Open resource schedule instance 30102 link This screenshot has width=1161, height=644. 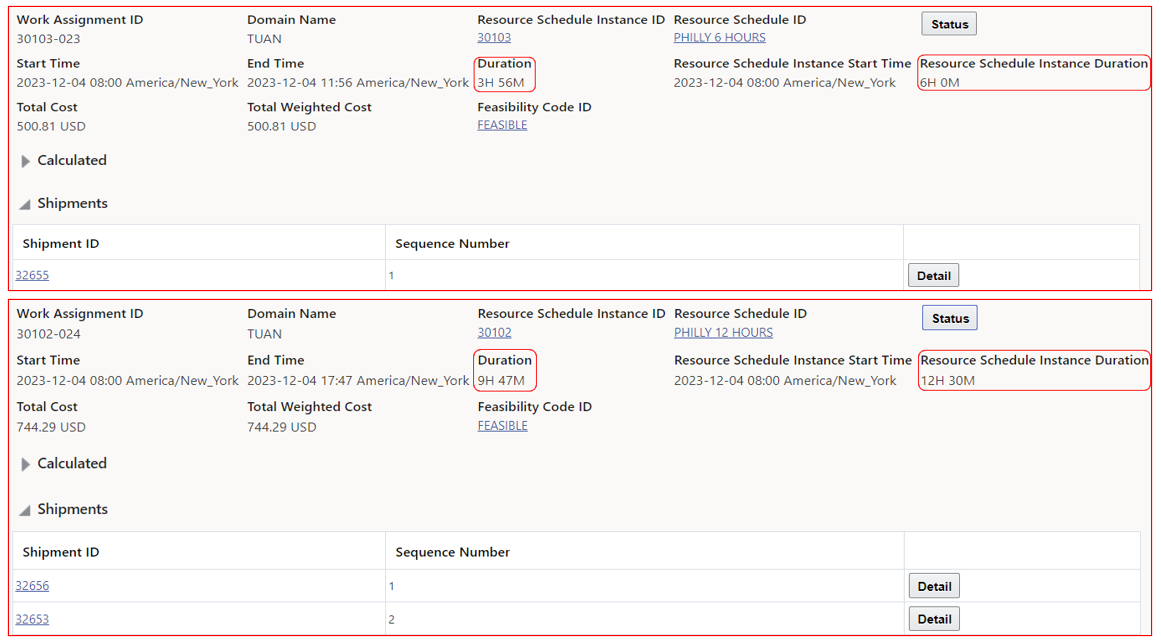tap(494, 333)
